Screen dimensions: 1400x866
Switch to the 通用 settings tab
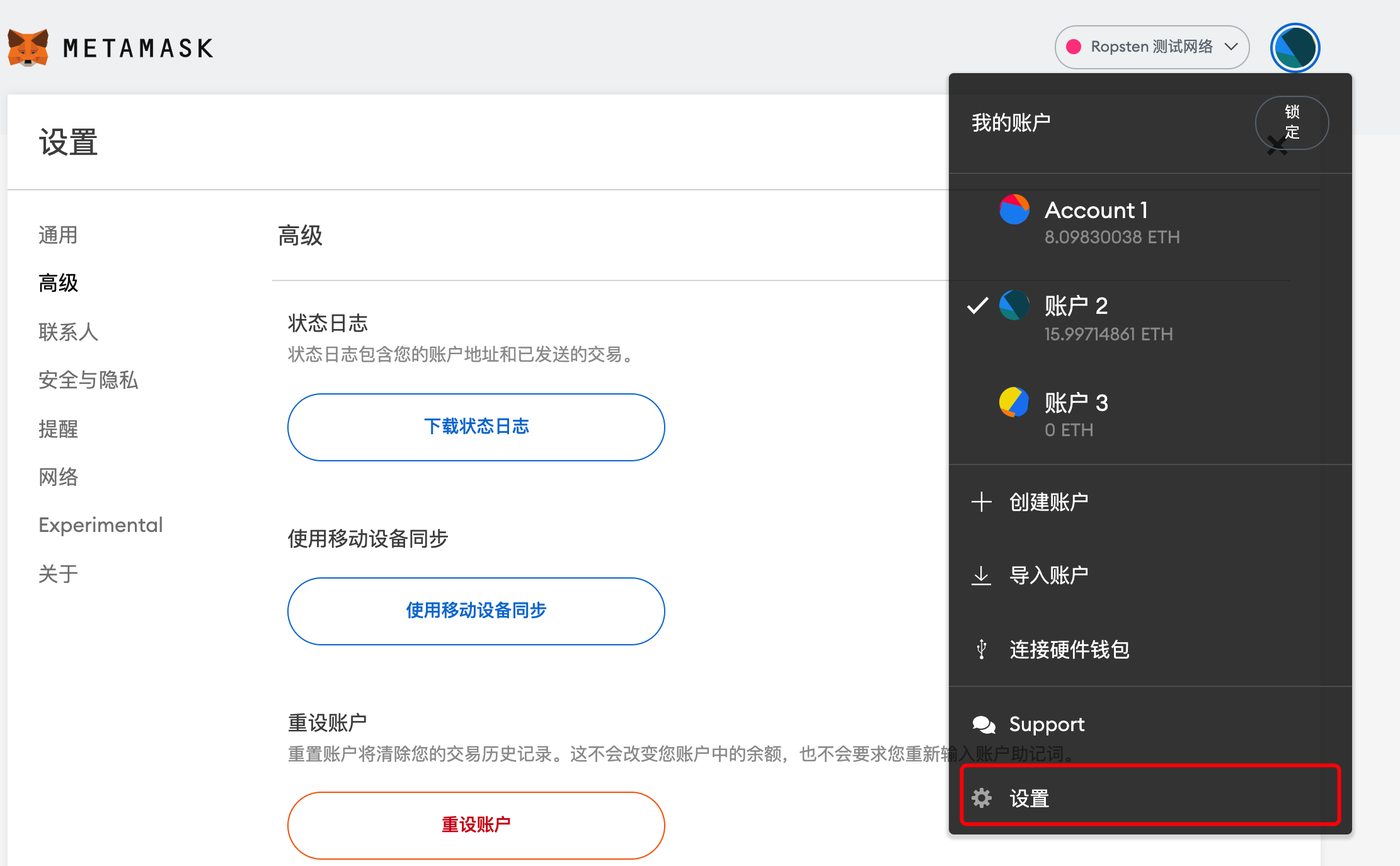pos(58,235)
